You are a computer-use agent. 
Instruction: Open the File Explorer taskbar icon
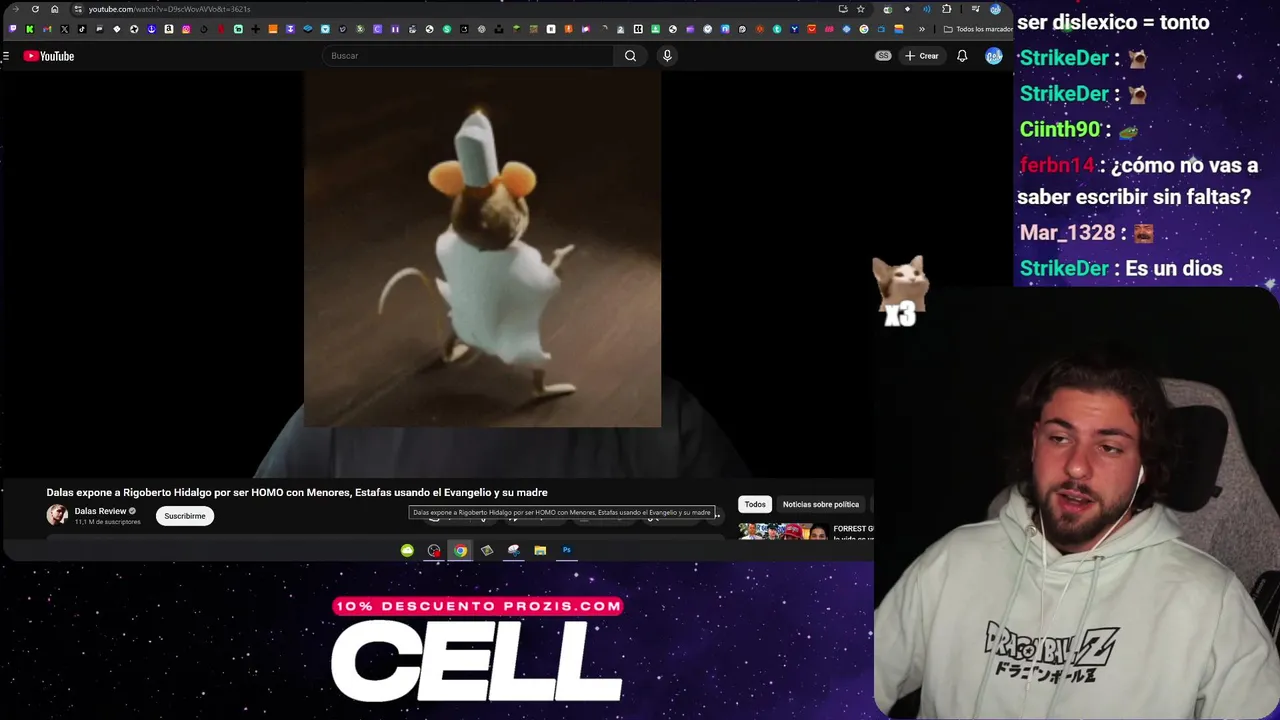pos(540,550)
